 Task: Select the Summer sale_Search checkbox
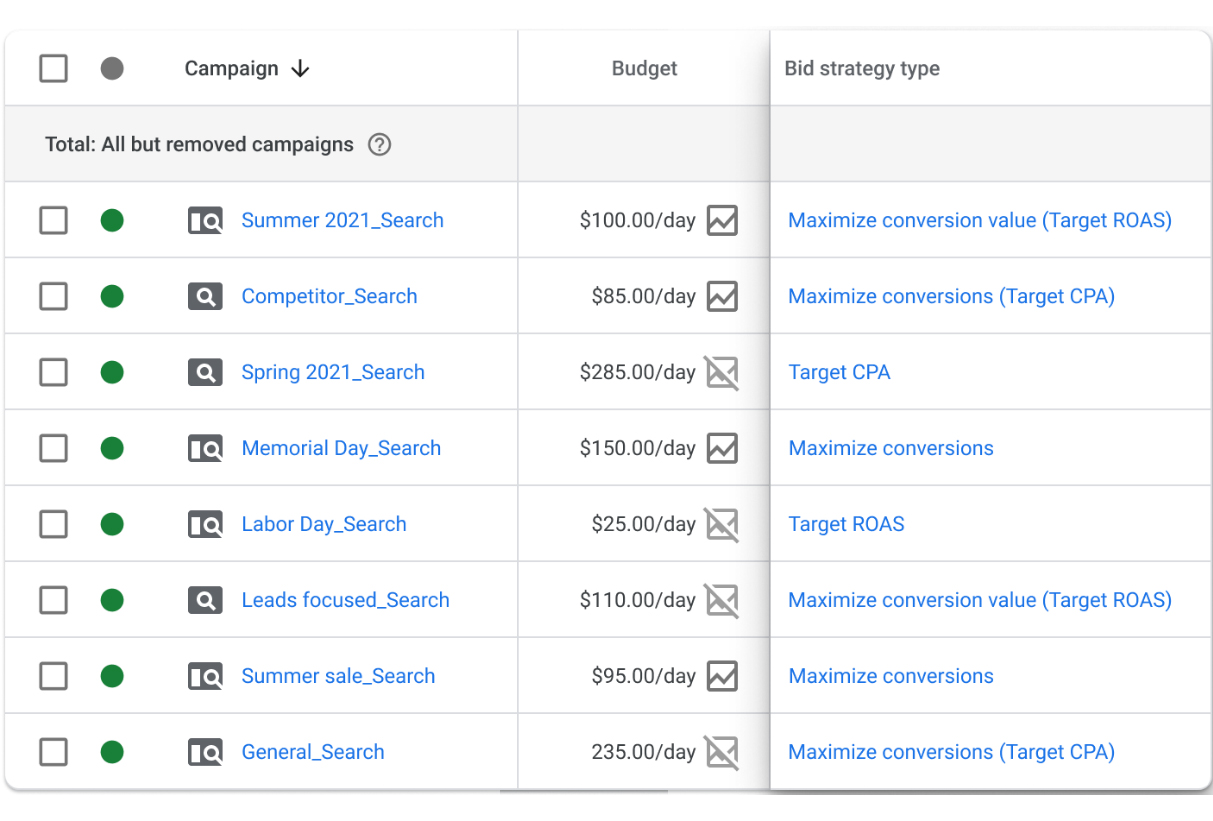tap(53, 676)
